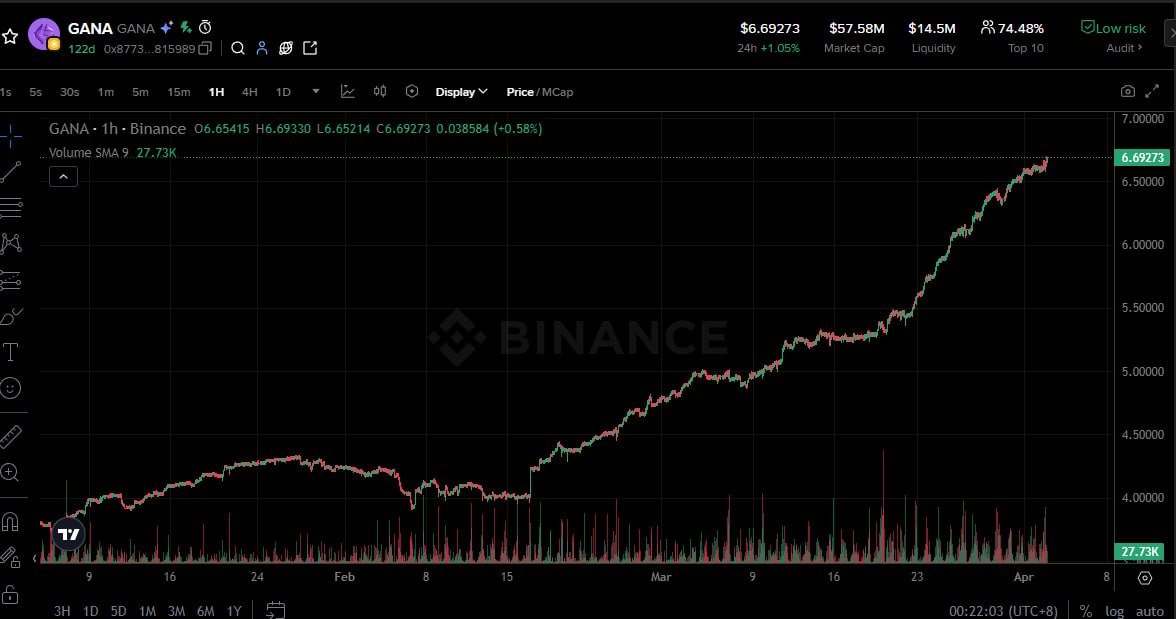Screen dimensions: 1176x619
Task: Select the forecasting projection tool
Action: [x=10, y=280]
